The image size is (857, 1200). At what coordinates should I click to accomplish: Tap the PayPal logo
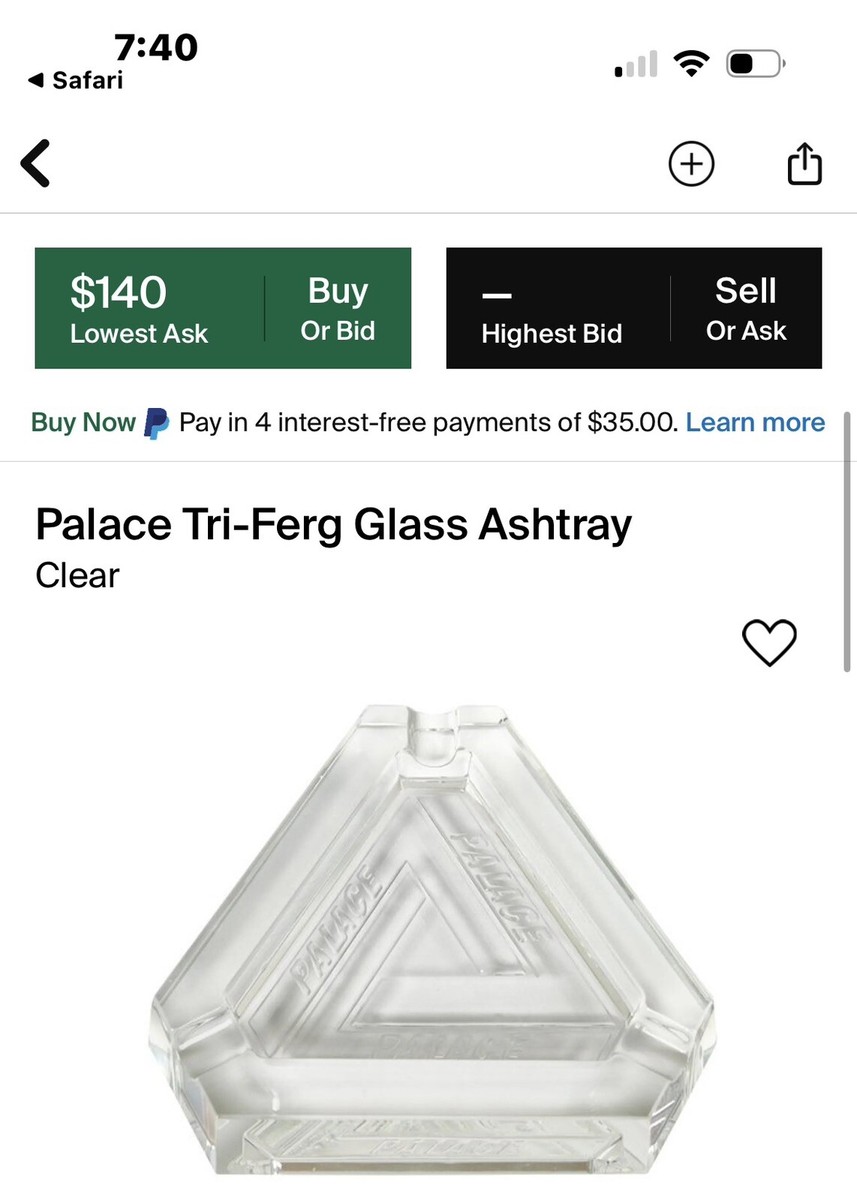click(x=154, y=423)
